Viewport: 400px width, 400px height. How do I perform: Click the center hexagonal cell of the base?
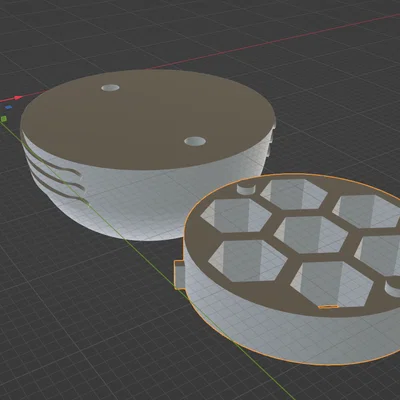click(311, 234)
